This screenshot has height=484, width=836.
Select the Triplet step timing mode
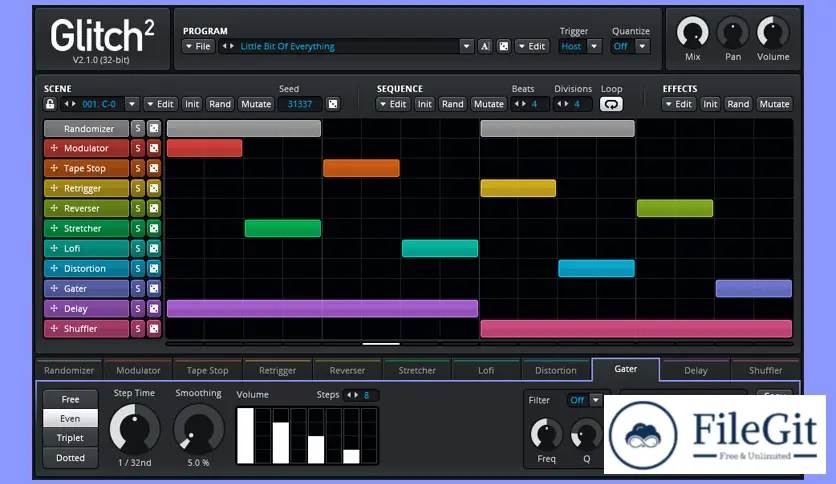tap(70, 438)
